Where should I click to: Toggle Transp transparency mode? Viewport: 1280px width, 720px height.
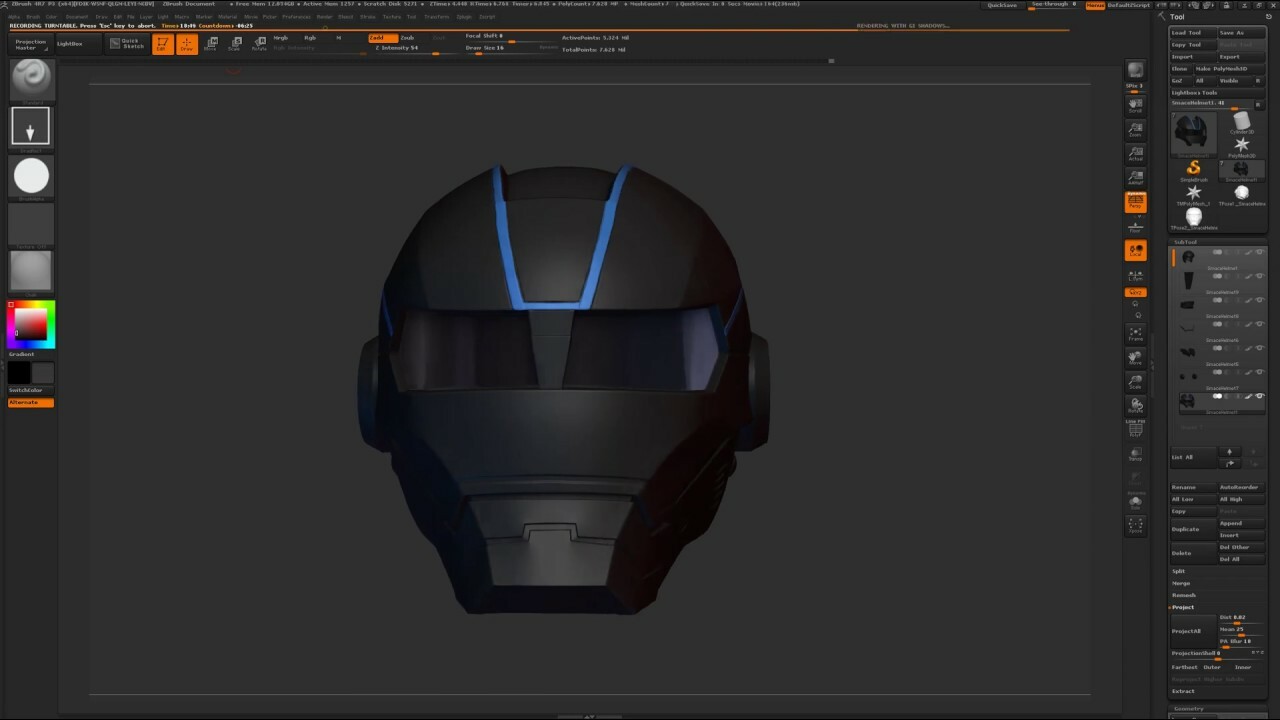[1135, 454]
